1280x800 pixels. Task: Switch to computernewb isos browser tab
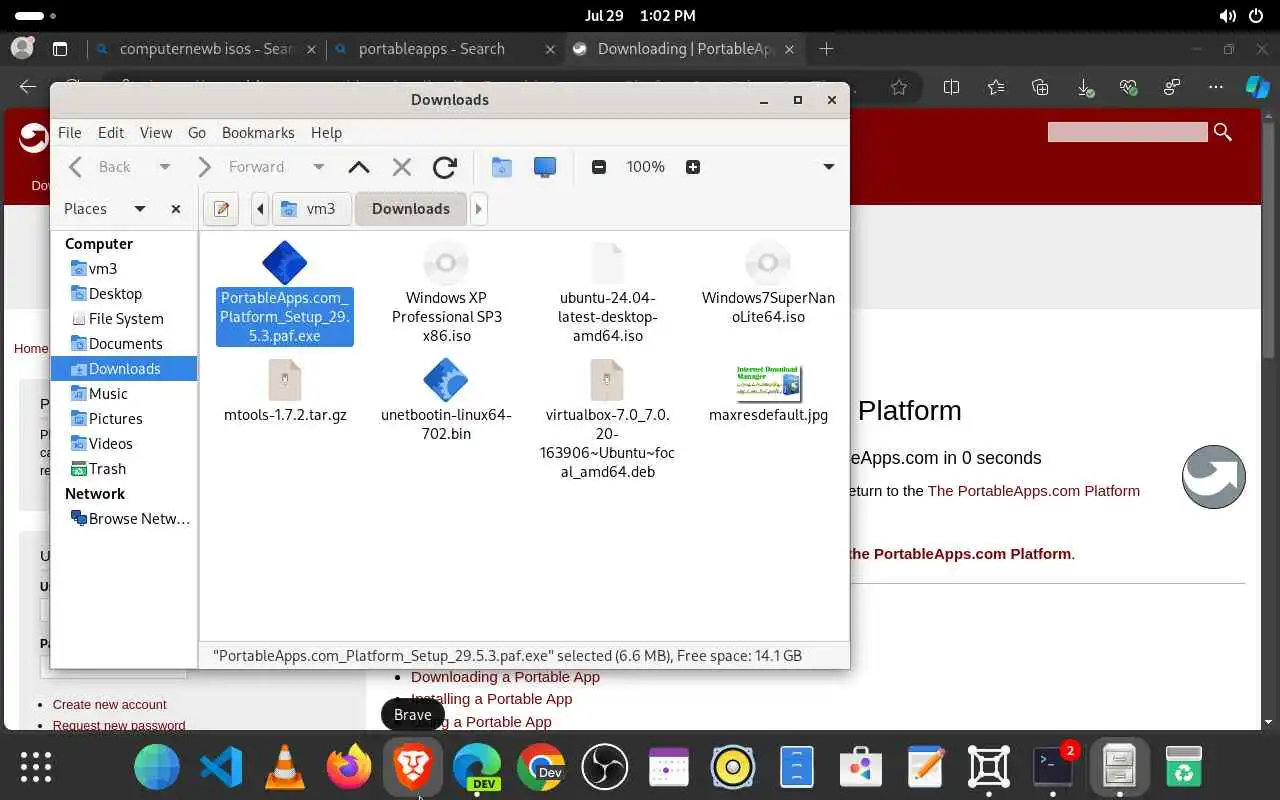(205, 49)
